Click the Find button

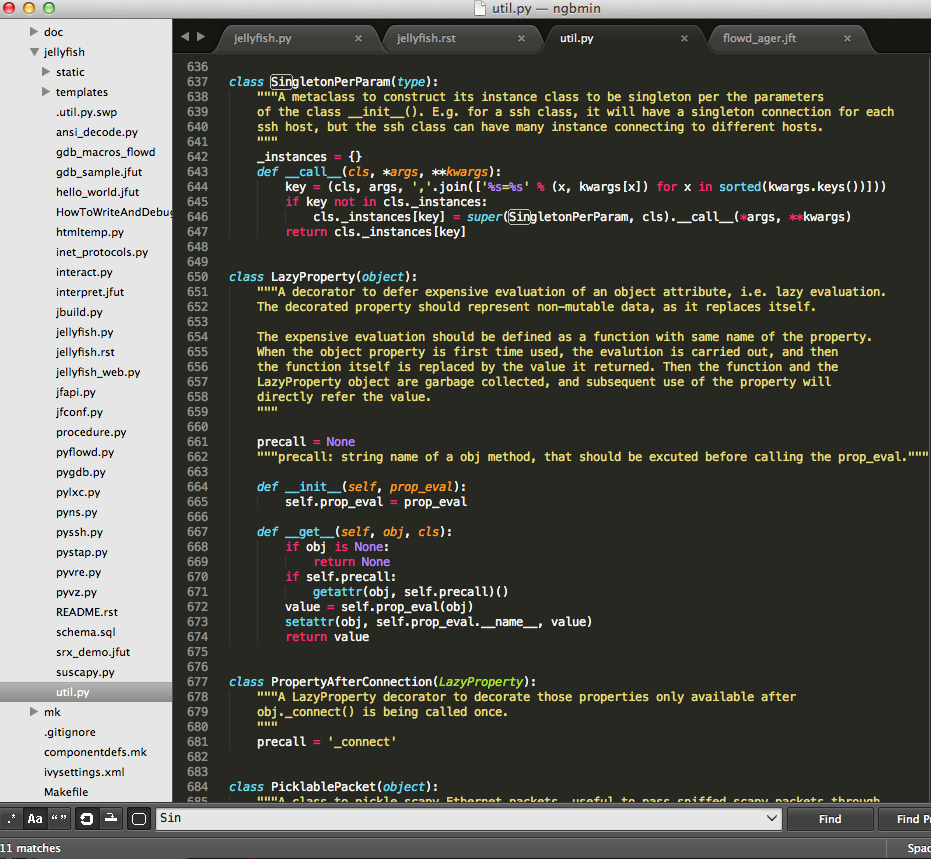click(x=829, y=819)
